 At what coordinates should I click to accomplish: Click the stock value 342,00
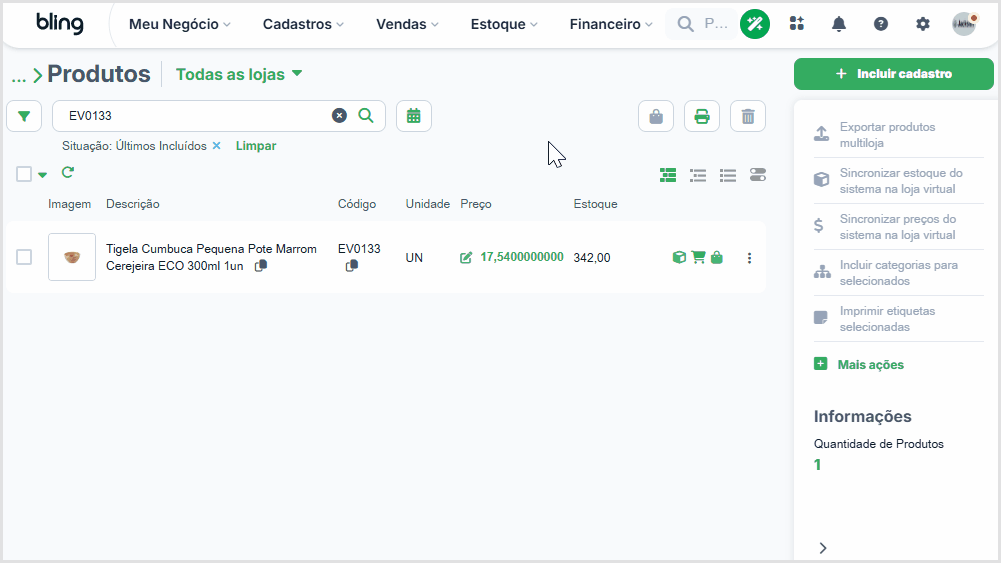pyautogui.click(x=592, y=257)
